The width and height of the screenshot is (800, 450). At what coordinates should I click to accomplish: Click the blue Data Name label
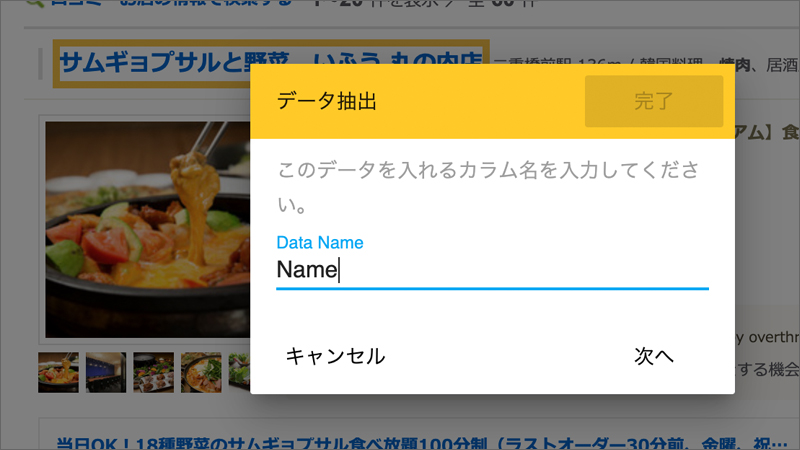pos(320,242)
